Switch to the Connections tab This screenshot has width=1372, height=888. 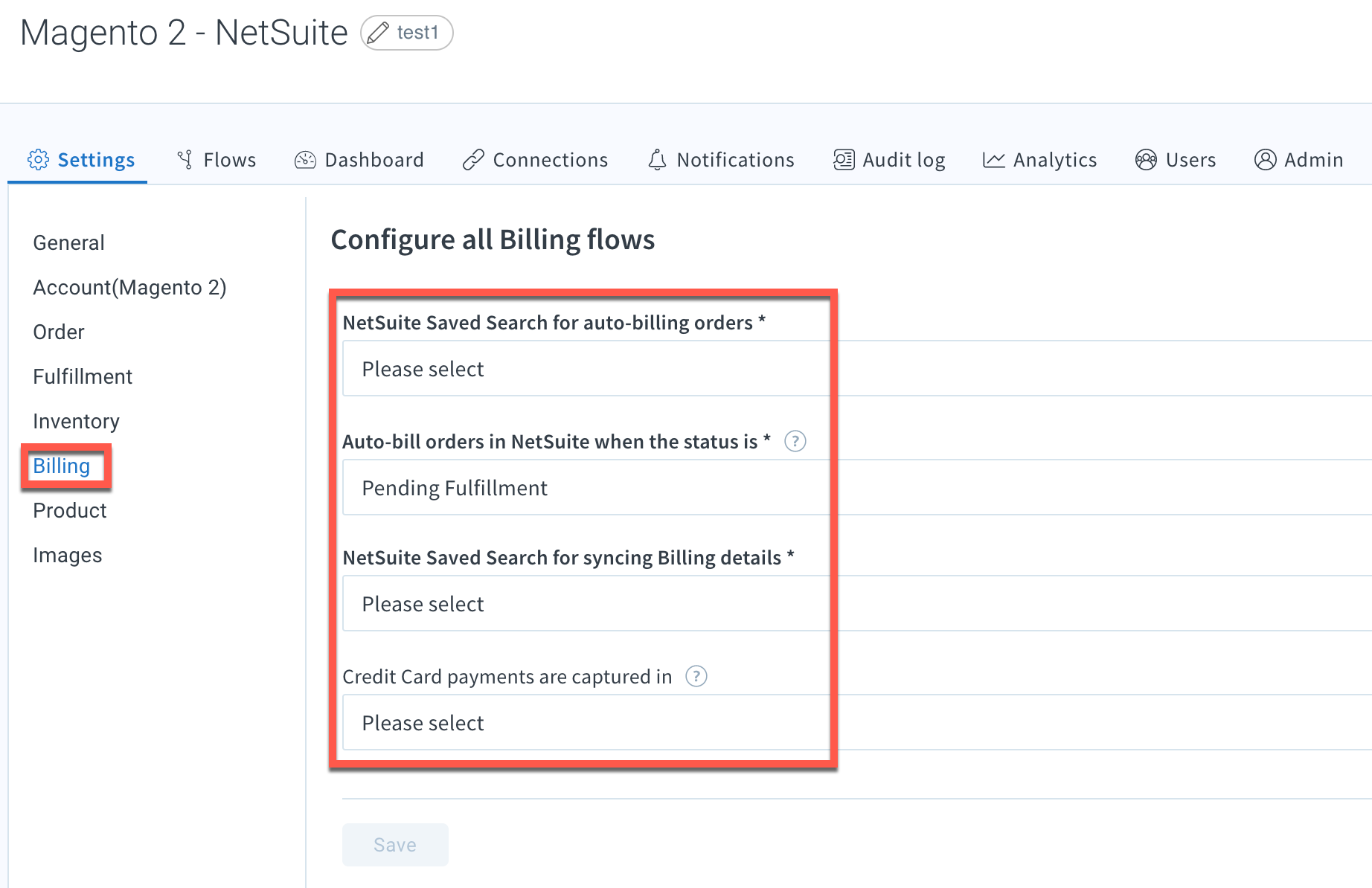pos(535,160)
